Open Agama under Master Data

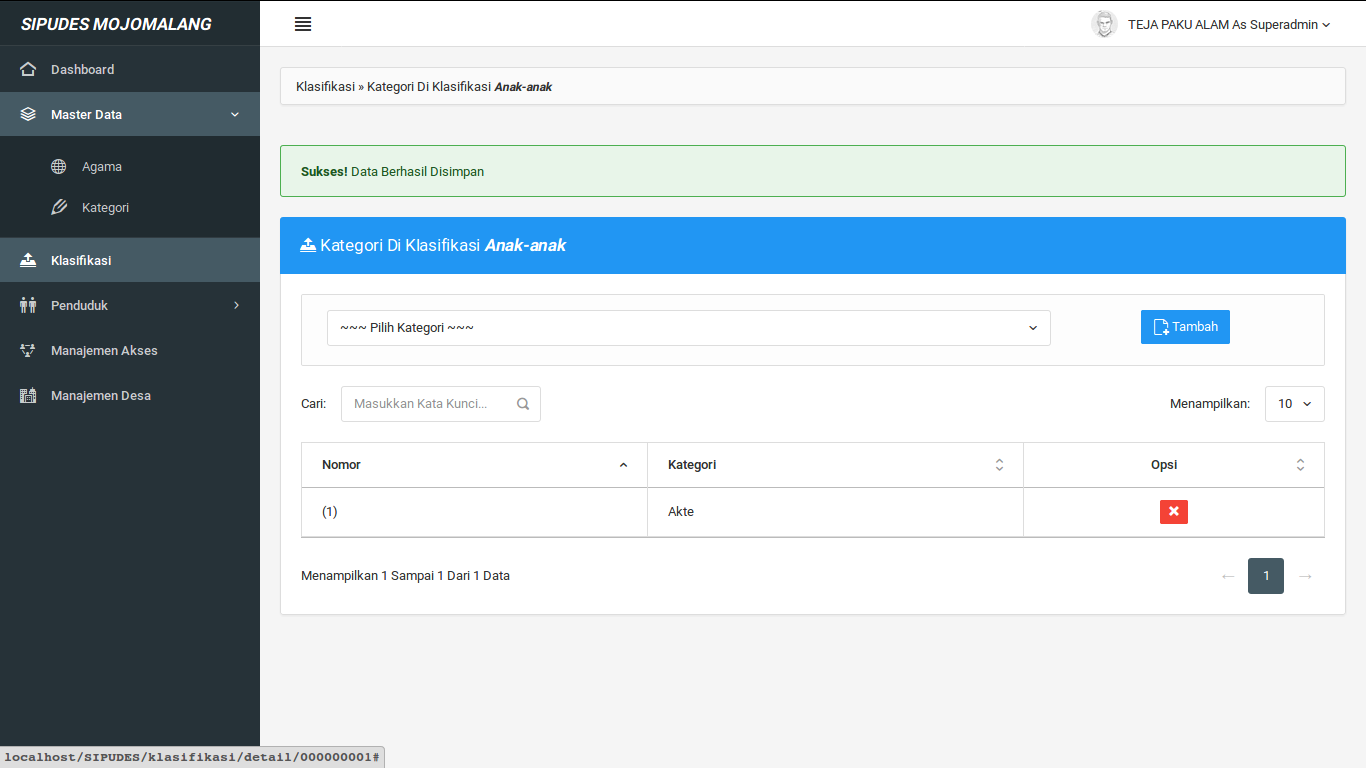tap(130, 167)
